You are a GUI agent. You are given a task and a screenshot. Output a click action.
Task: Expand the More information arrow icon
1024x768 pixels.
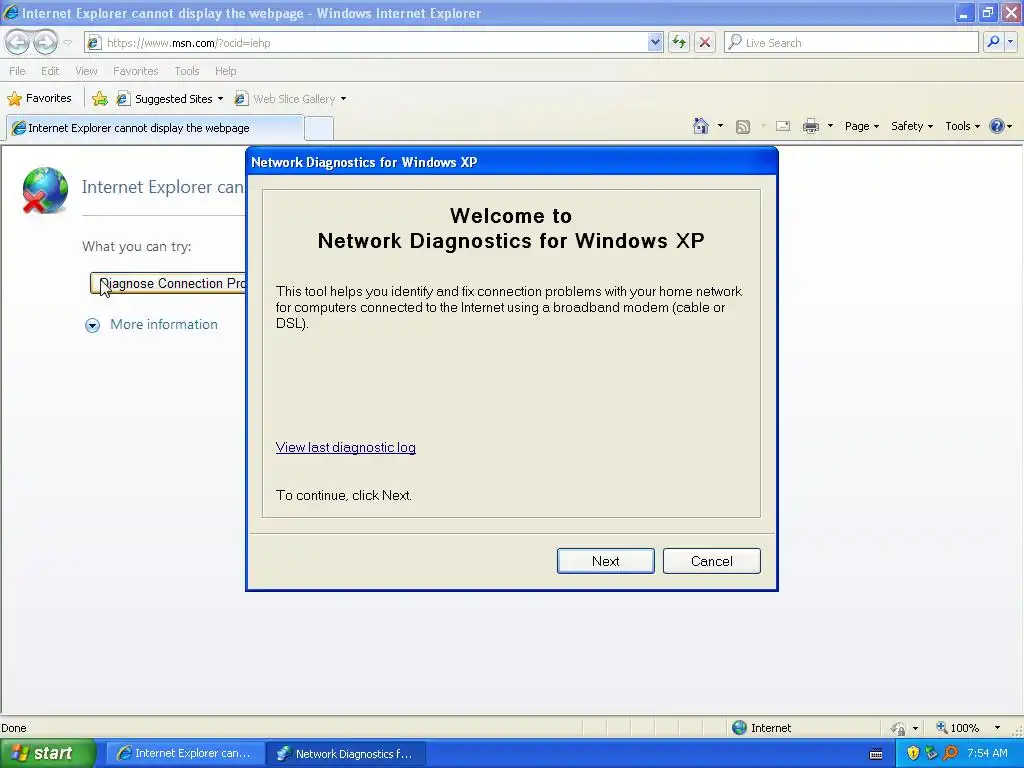pyautogui.click(x=93, y=325)
